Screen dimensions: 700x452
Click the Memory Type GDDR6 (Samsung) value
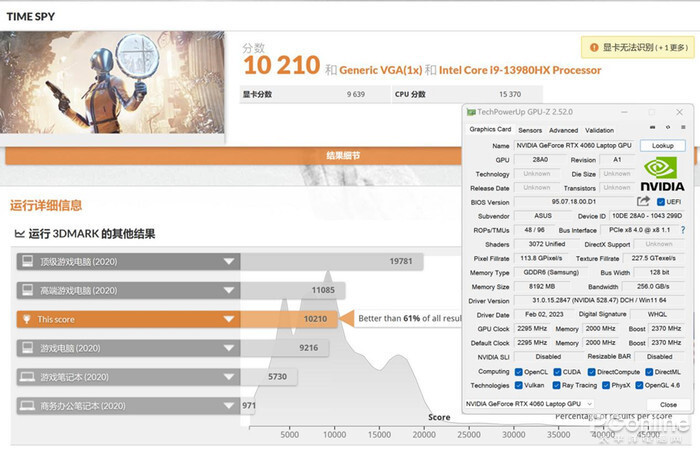pyautogui.click(x=551, y=272)
